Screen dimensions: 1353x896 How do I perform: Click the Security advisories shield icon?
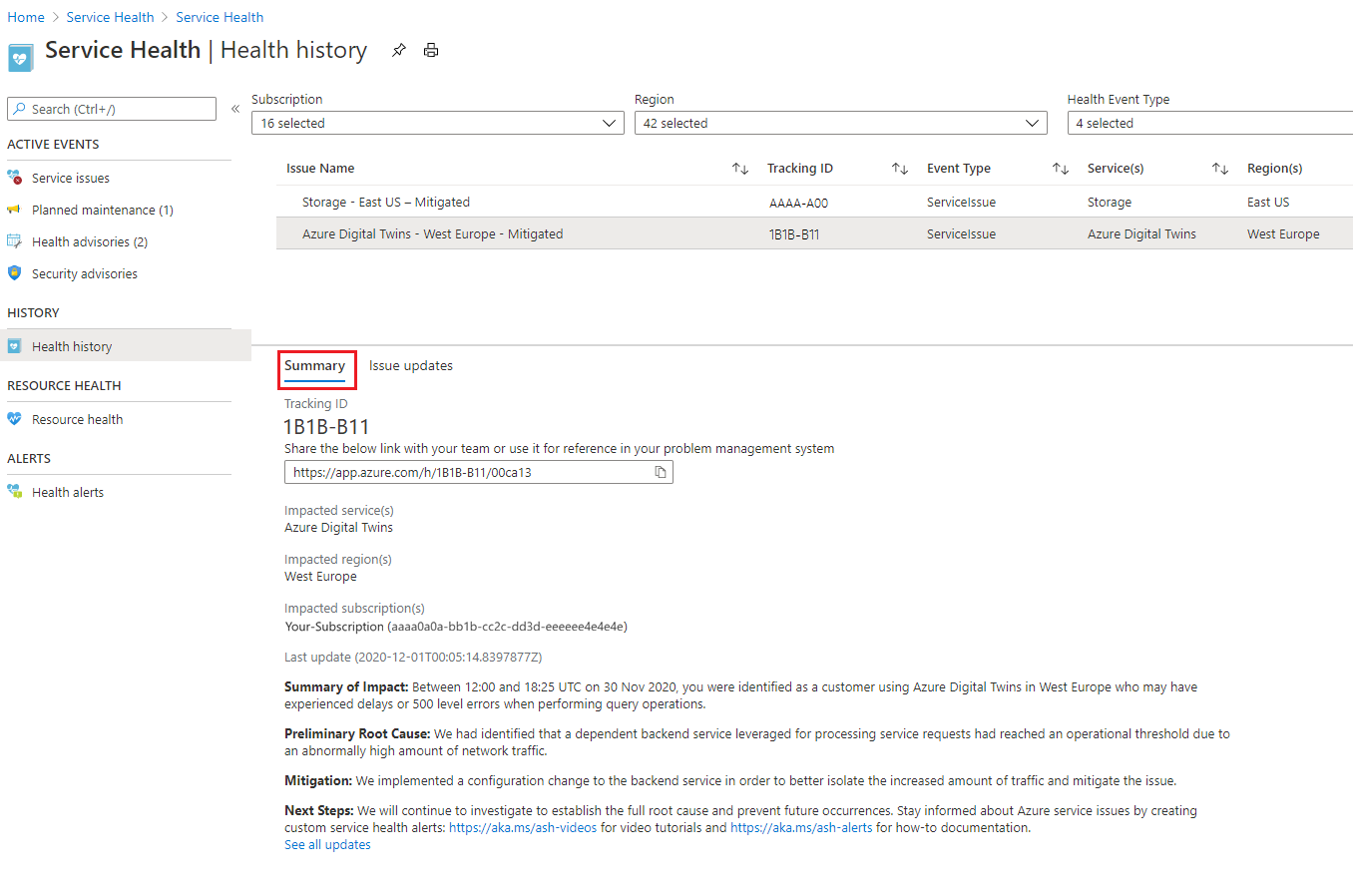[x=14, y=273]
